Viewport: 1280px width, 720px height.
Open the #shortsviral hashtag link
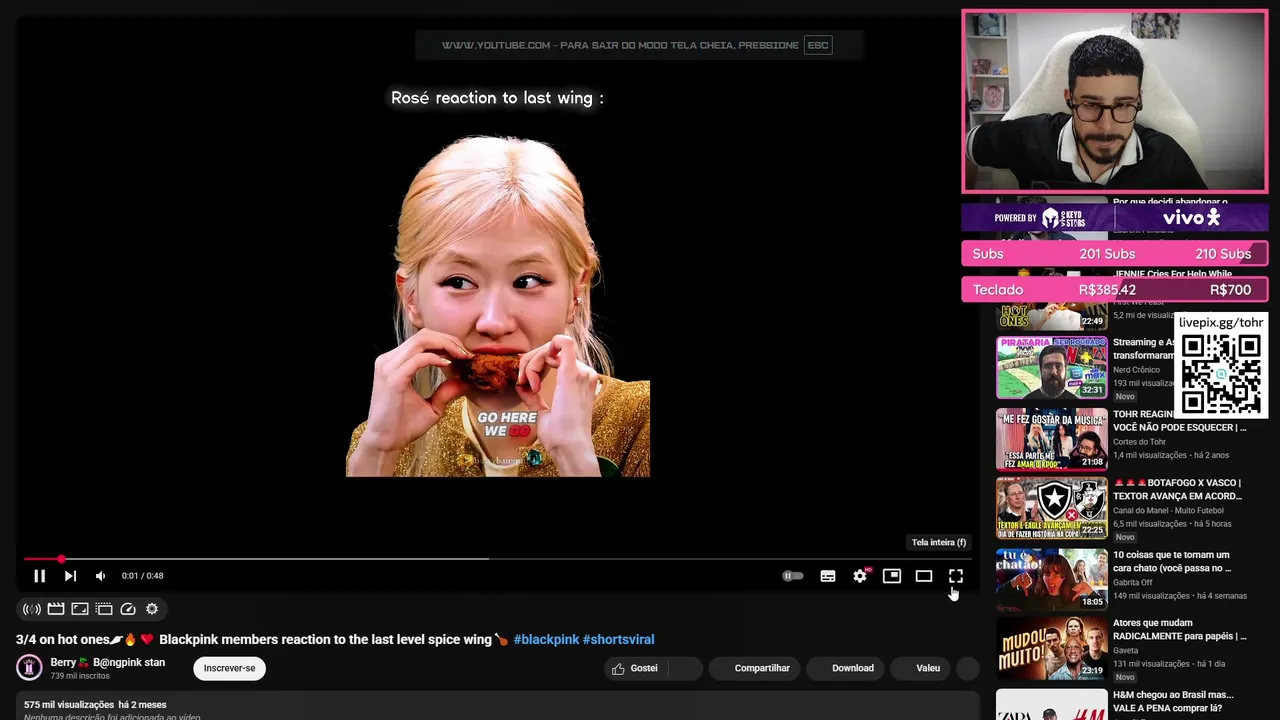(618, 639)
